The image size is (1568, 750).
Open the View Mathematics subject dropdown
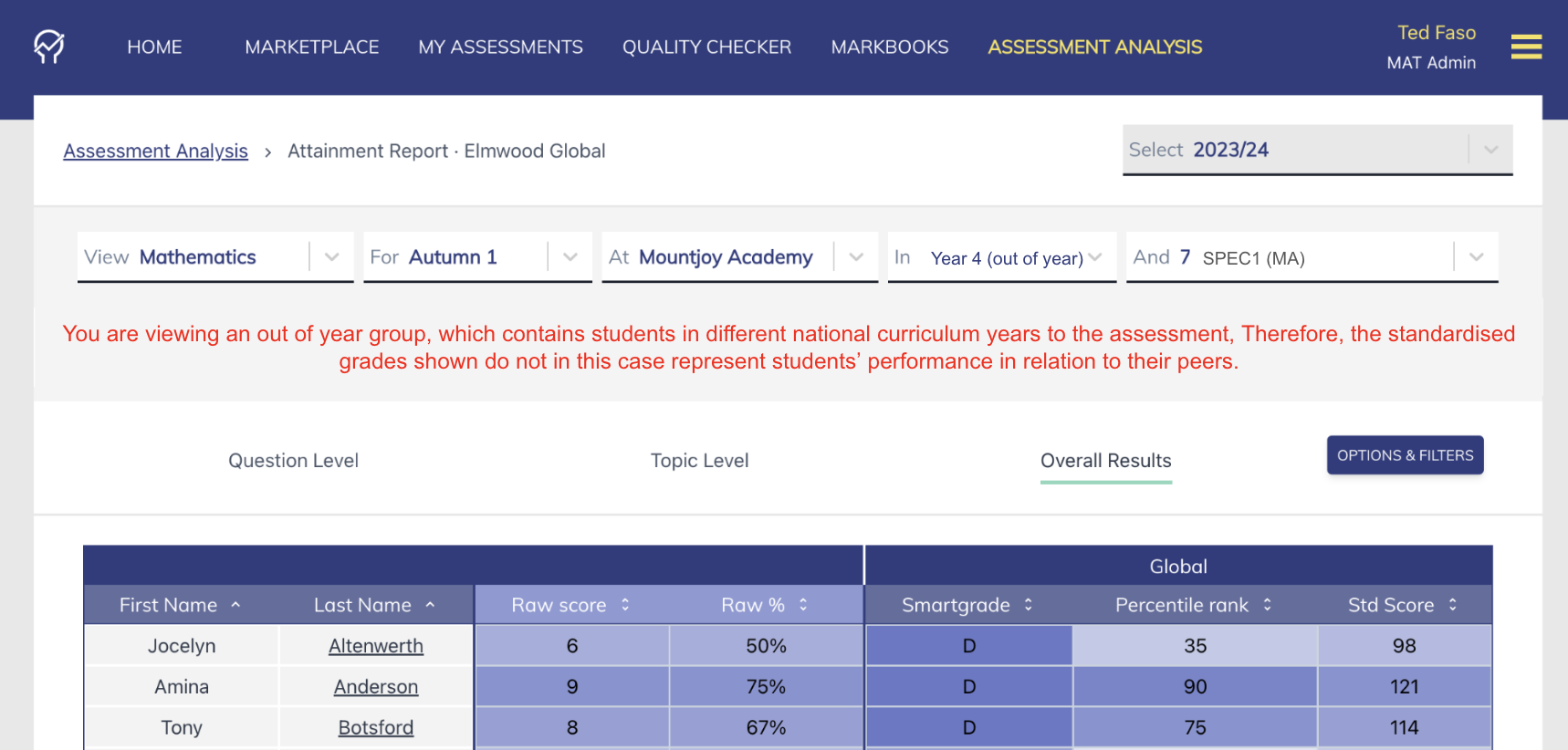tap(215, 257)
